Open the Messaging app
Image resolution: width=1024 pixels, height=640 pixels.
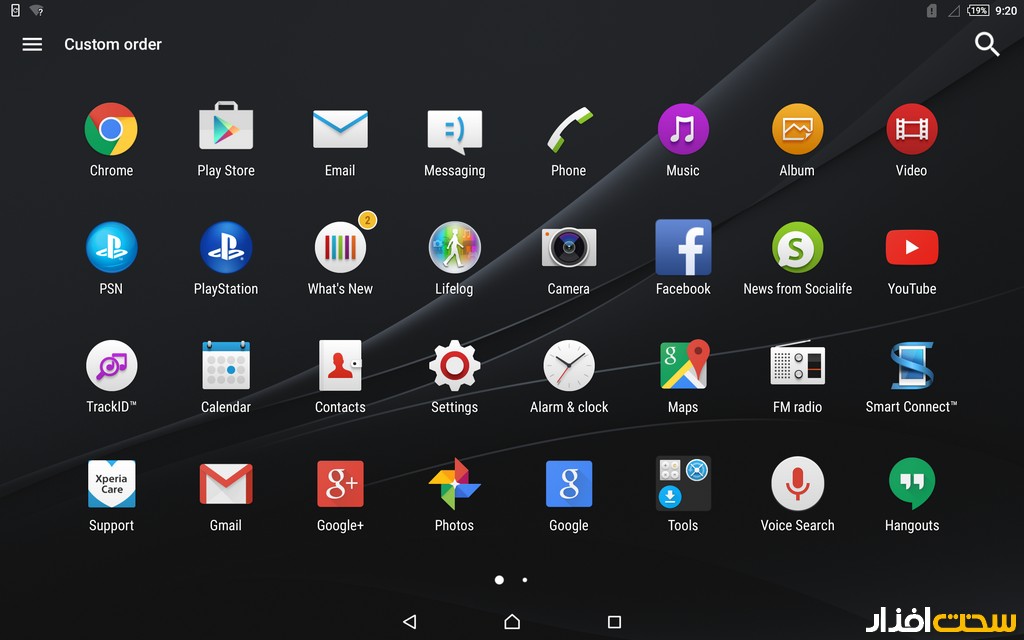pyautogui.click(x=455, y=131)
